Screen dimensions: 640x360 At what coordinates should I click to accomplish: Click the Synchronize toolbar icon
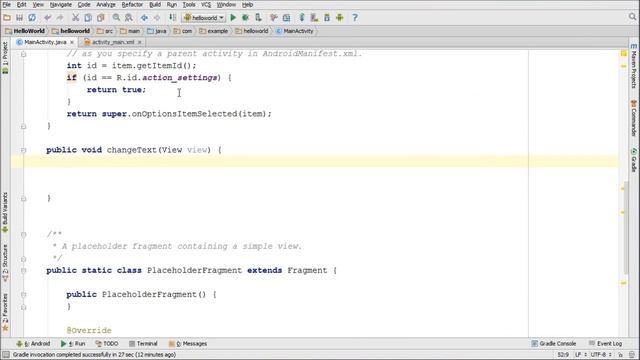32,18
